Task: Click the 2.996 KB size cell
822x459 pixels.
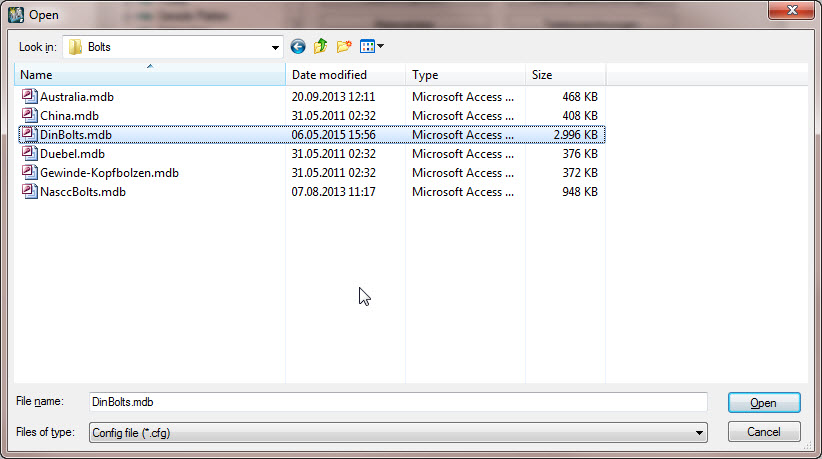Action: [x=575, y=135]
